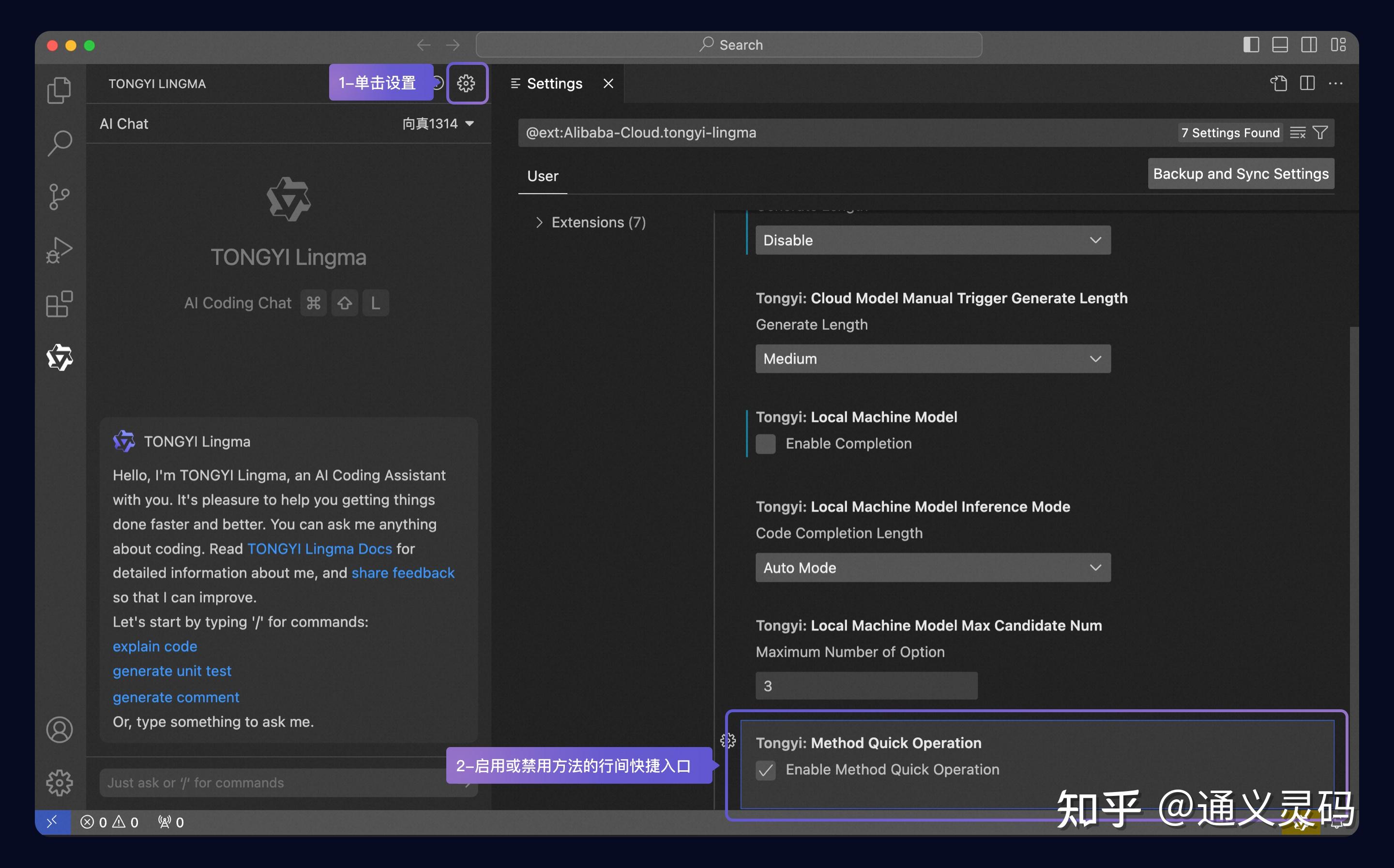Select the User settings tab
Screen dimensions: 1394x868
point(543,176)
